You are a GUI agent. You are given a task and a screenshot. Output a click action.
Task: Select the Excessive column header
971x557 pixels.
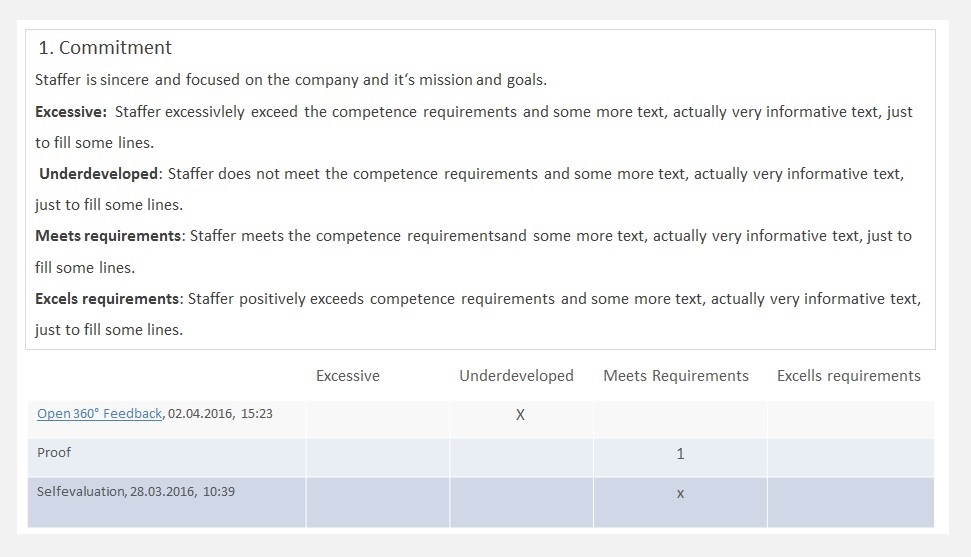(x=347, y=376)
